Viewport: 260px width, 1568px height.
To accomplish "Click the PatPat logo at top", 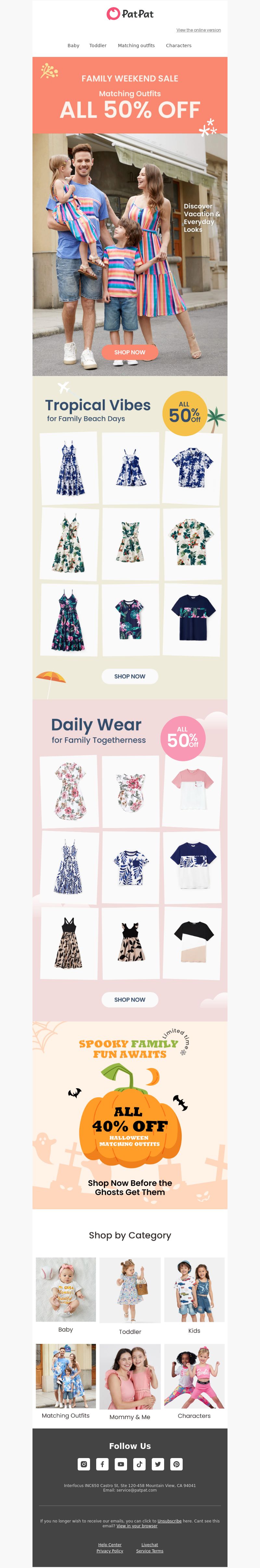I will 130,13.
